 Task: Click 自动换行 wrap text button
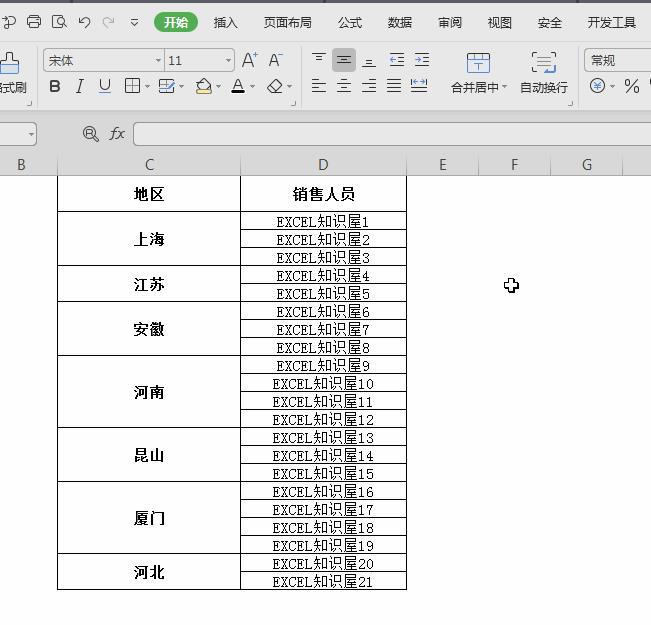(x=543, y=73)
